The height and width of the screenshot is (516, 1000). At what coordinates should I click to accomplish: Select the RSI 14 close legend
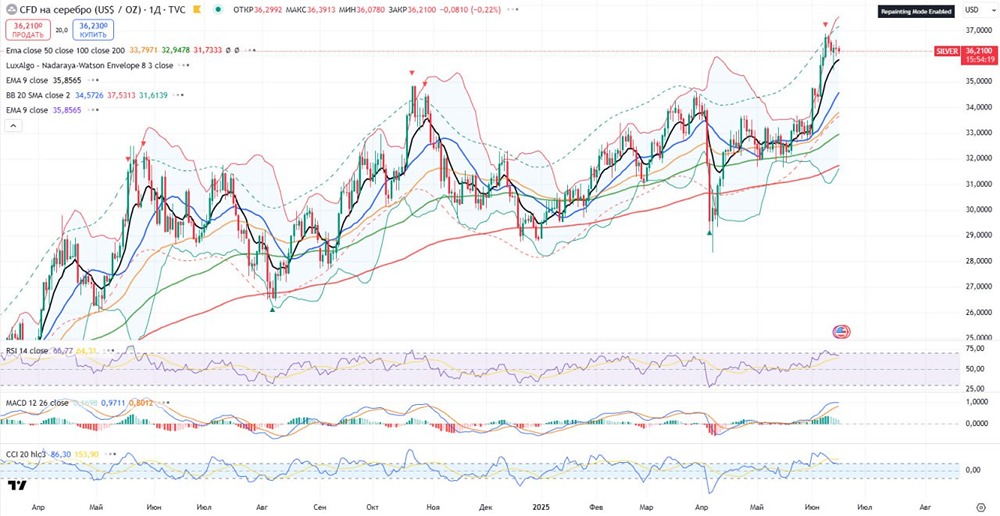(x=27, y=351)
